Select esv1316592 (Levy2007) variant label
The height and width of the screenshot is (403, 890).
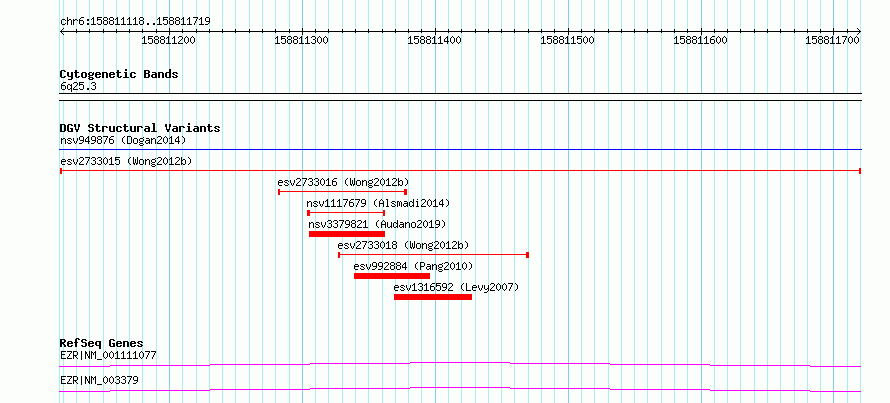(x=456, y=287)
